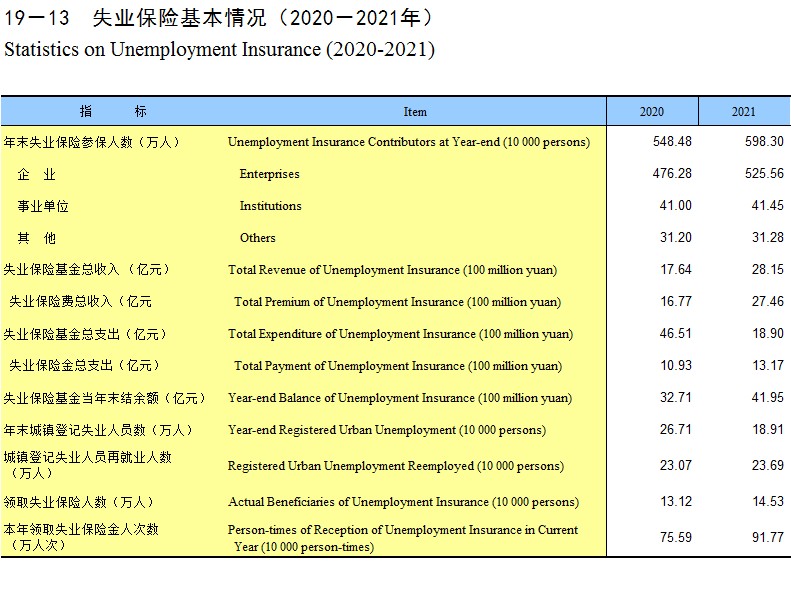The height and width of the screenshot is (590, 791).
Task: Click the title Statistics on Unemployment Insurance (2020-2021)
Action: 219,49
